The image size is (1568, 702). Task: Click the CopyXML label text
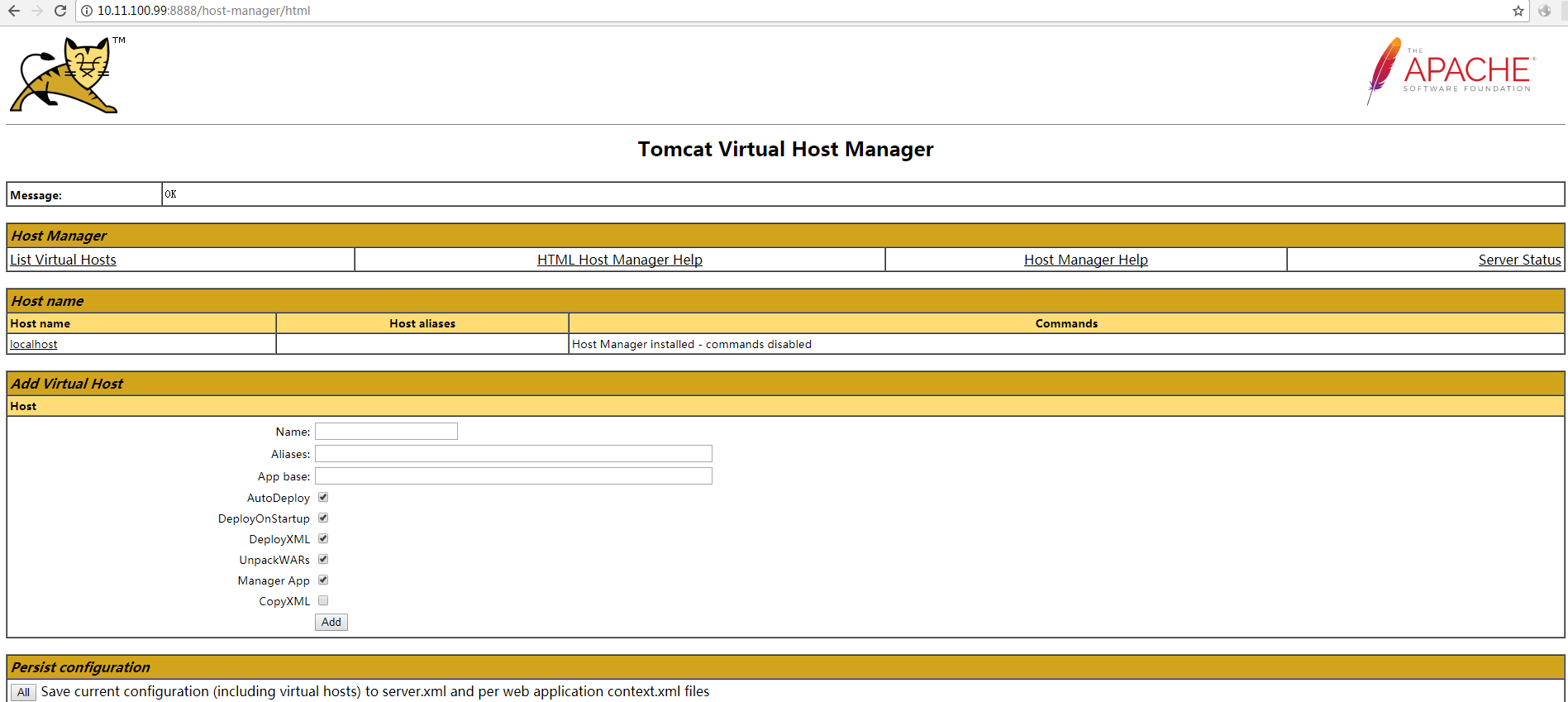pos(284,601)
